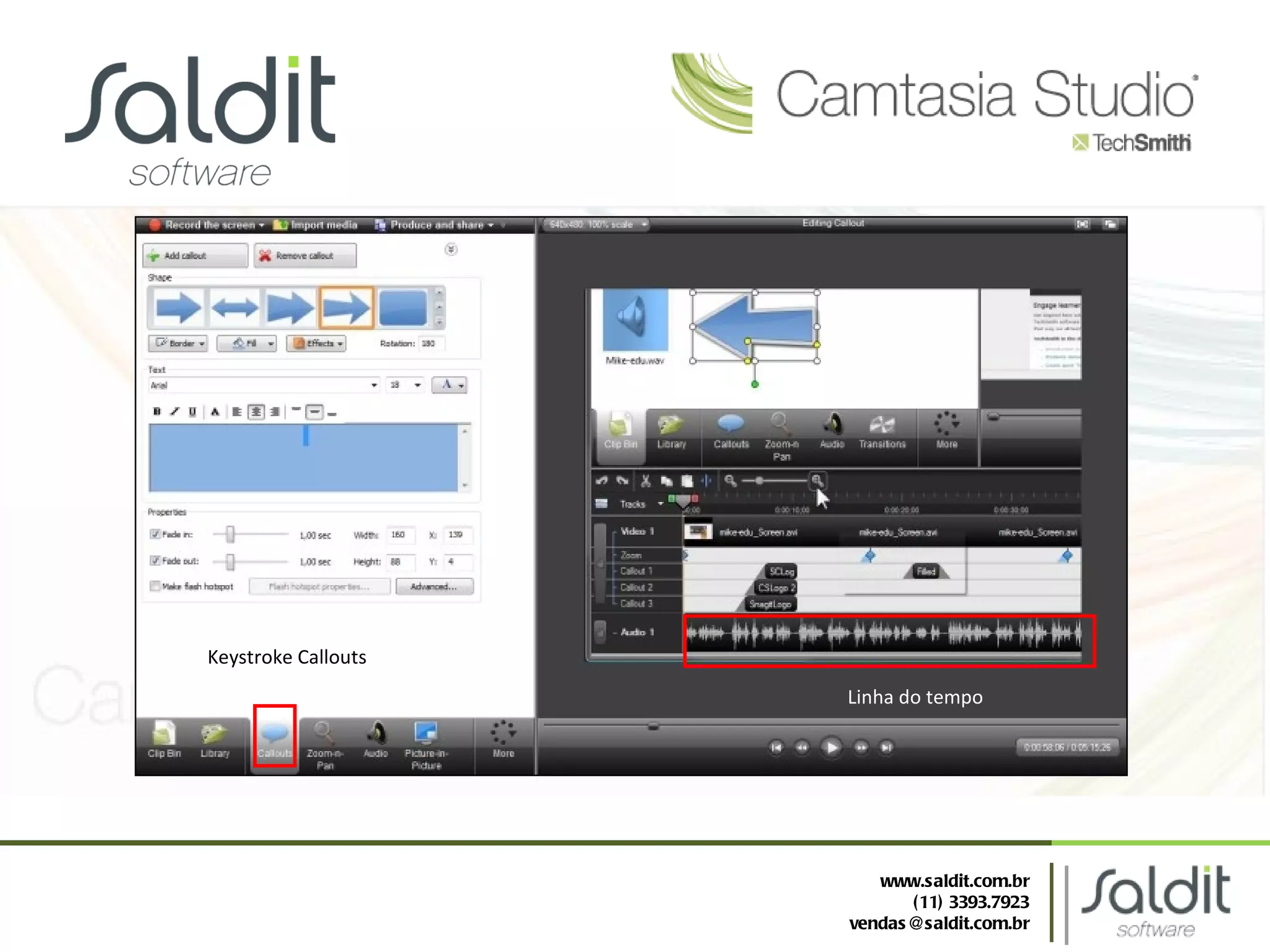
Task: Click the Split icon on timeline toolbar
Action: [x=706, y=480]
